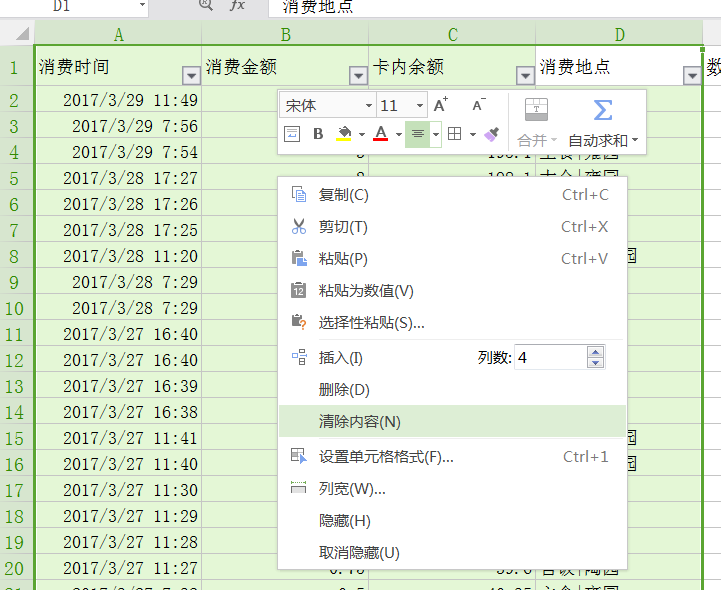Select column C header
721x590 pixels.
pos(452,34)
